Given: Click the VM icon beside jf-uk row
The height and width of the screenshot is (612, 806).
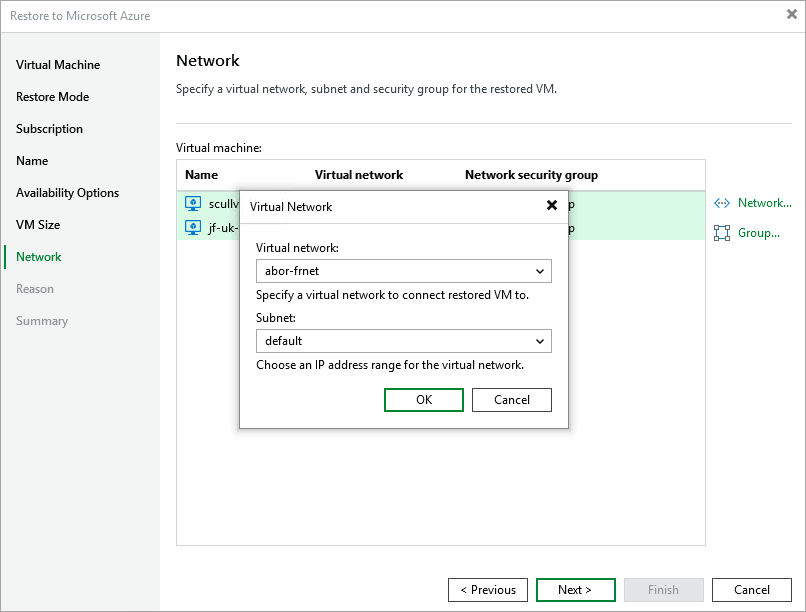Looking at the screenshot, I should [x=193, y=228].
